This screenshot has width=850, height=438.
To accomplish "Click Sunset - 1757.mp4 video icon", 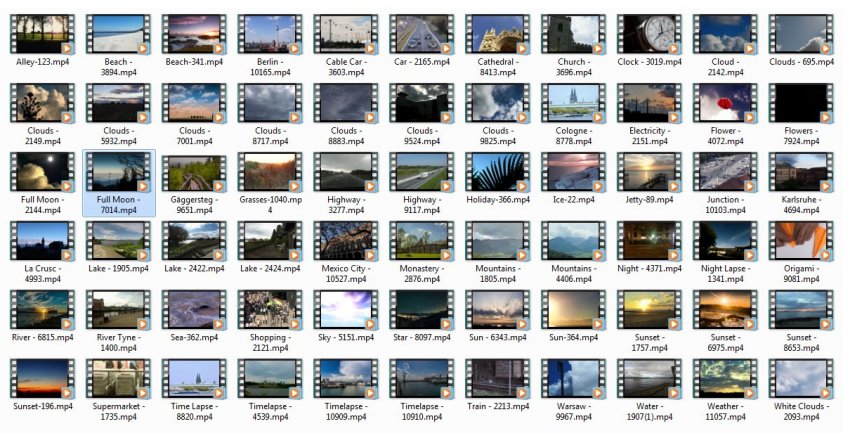I will (x=649, y=310).
